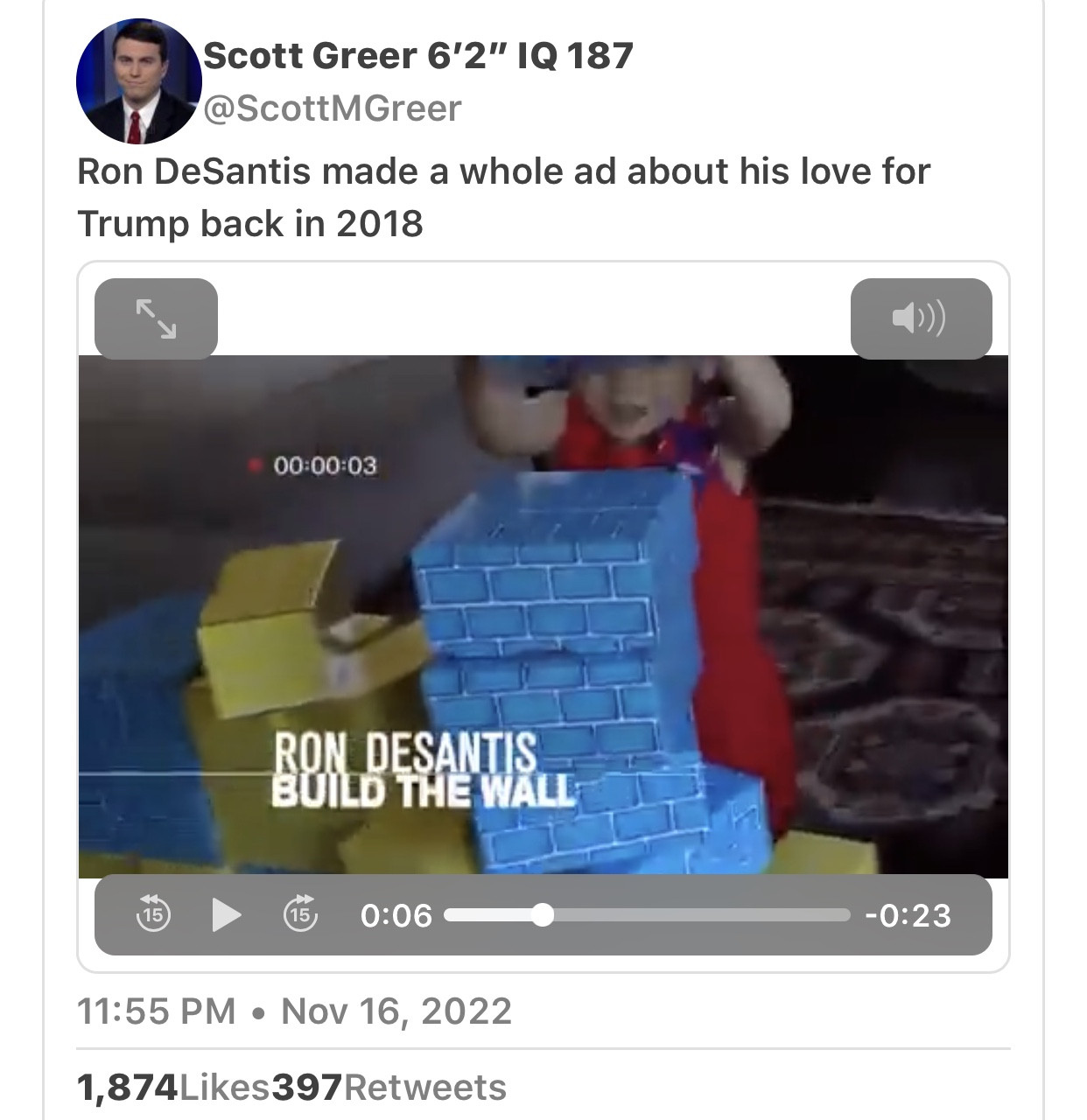Expand video to fullscreen
1087x1120 pixels.
156,318
